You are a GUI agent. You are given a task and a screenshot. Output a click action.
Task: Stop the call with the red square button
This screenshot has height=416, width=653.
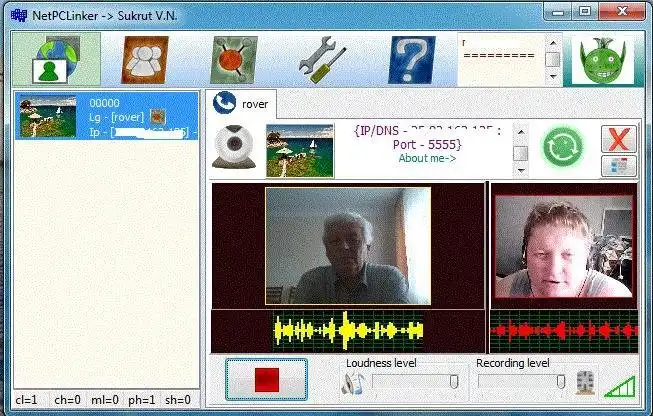(x=267, y=379)
